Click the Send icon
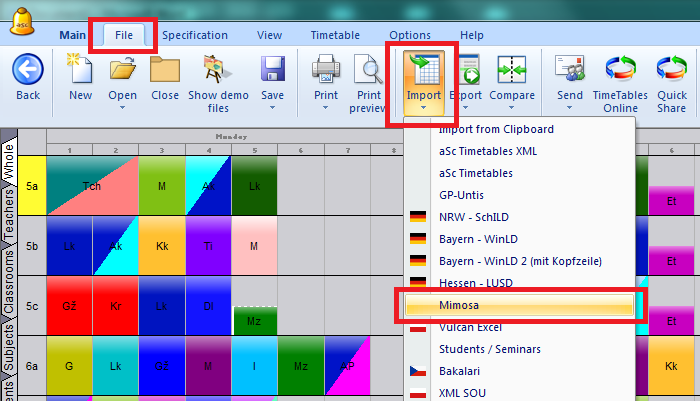Screen dimensions: 700x401 [x=570, y=68]
